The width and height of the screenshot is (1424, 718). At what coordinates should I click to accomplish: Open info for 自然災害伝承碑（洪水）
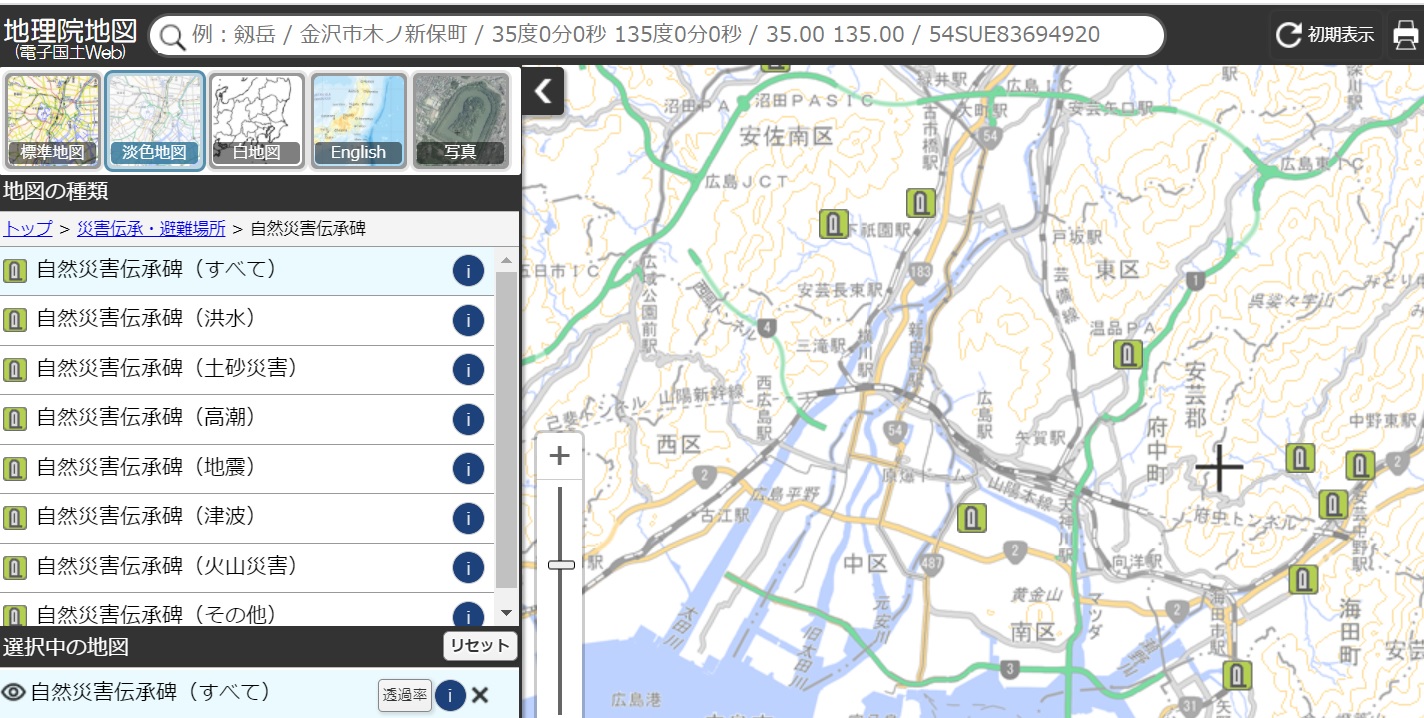[x=468, y=320]
